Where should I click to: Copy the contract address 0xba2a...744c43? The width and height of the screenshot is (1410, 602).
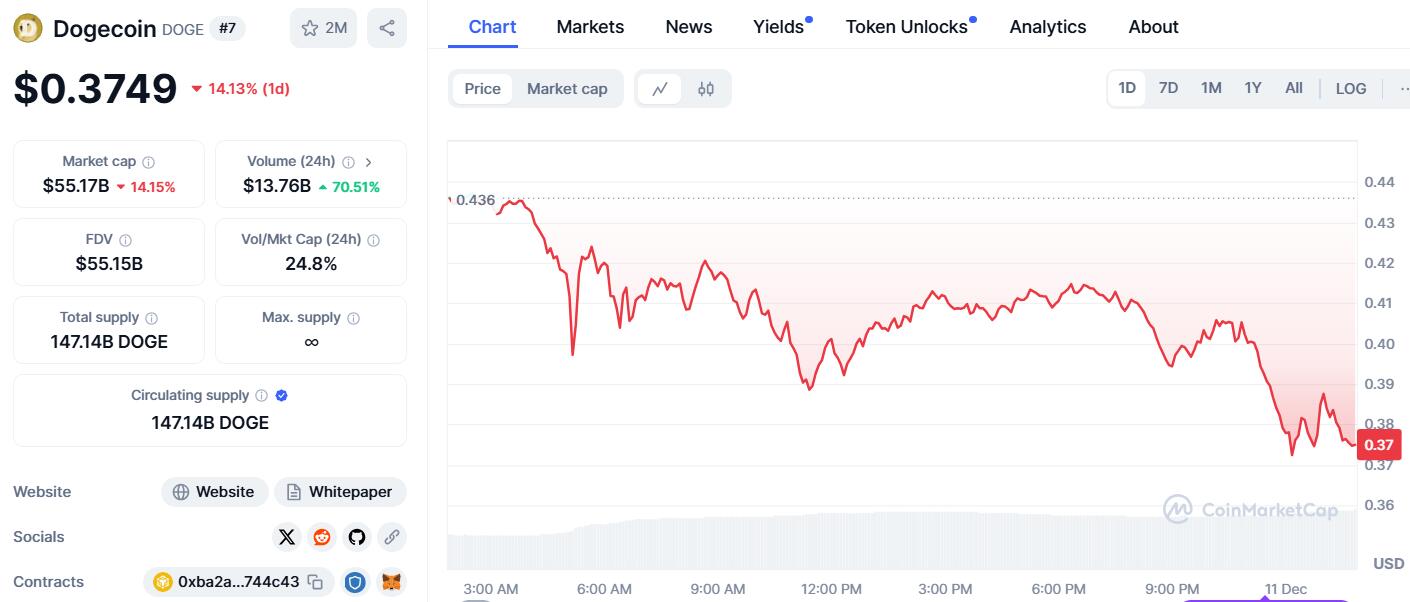pyautogui.click(x=315, y=582)
